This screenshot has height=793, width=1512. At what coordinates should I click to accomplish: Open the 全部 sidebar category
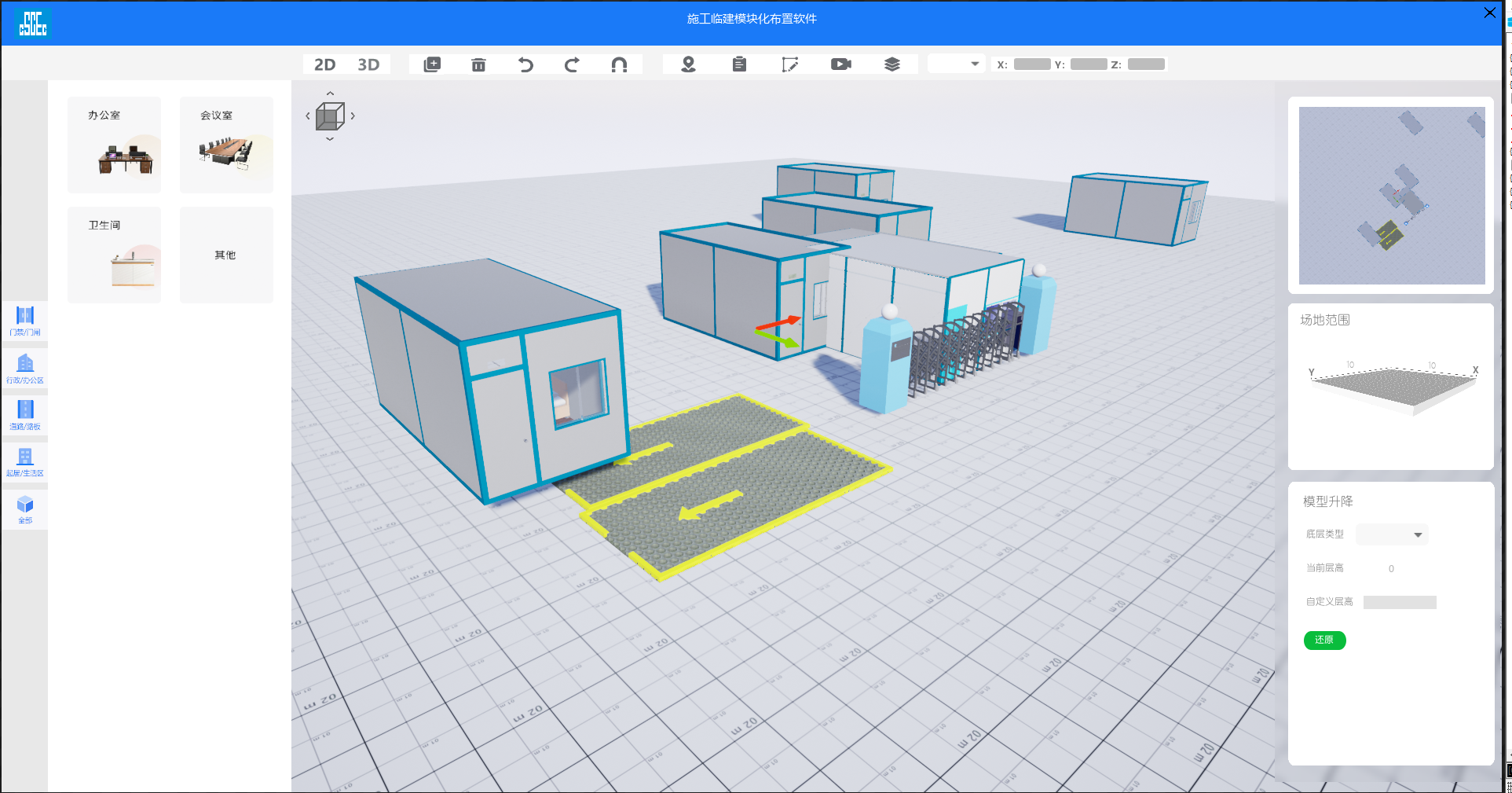coord(25,509)
